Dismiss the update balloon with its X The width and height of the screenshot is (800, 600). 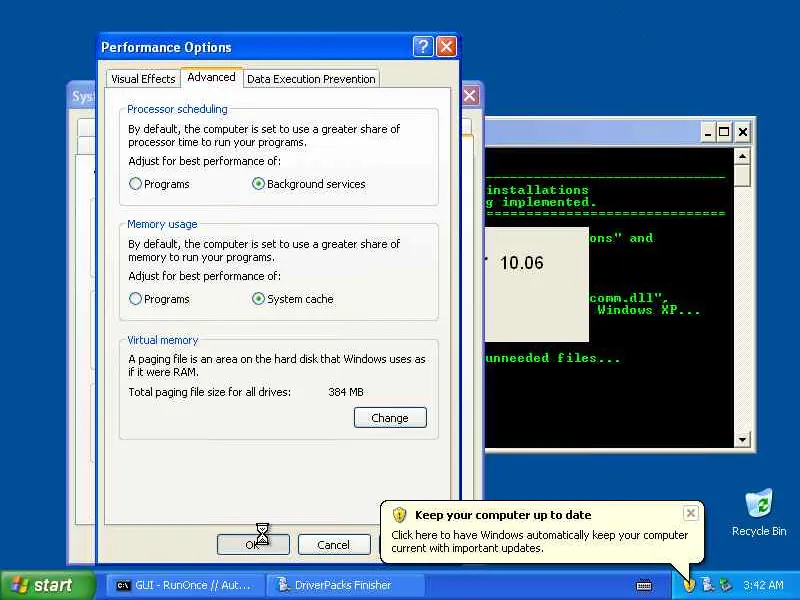click(x=690, y=513)
